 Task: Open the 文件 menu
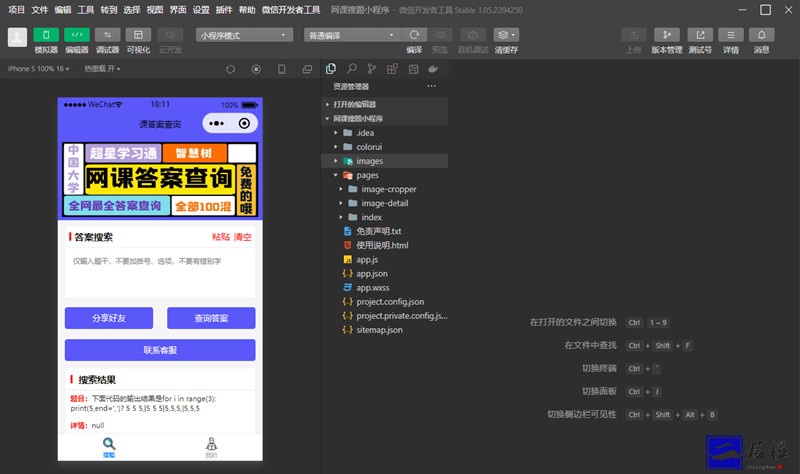tap(39, 10)
